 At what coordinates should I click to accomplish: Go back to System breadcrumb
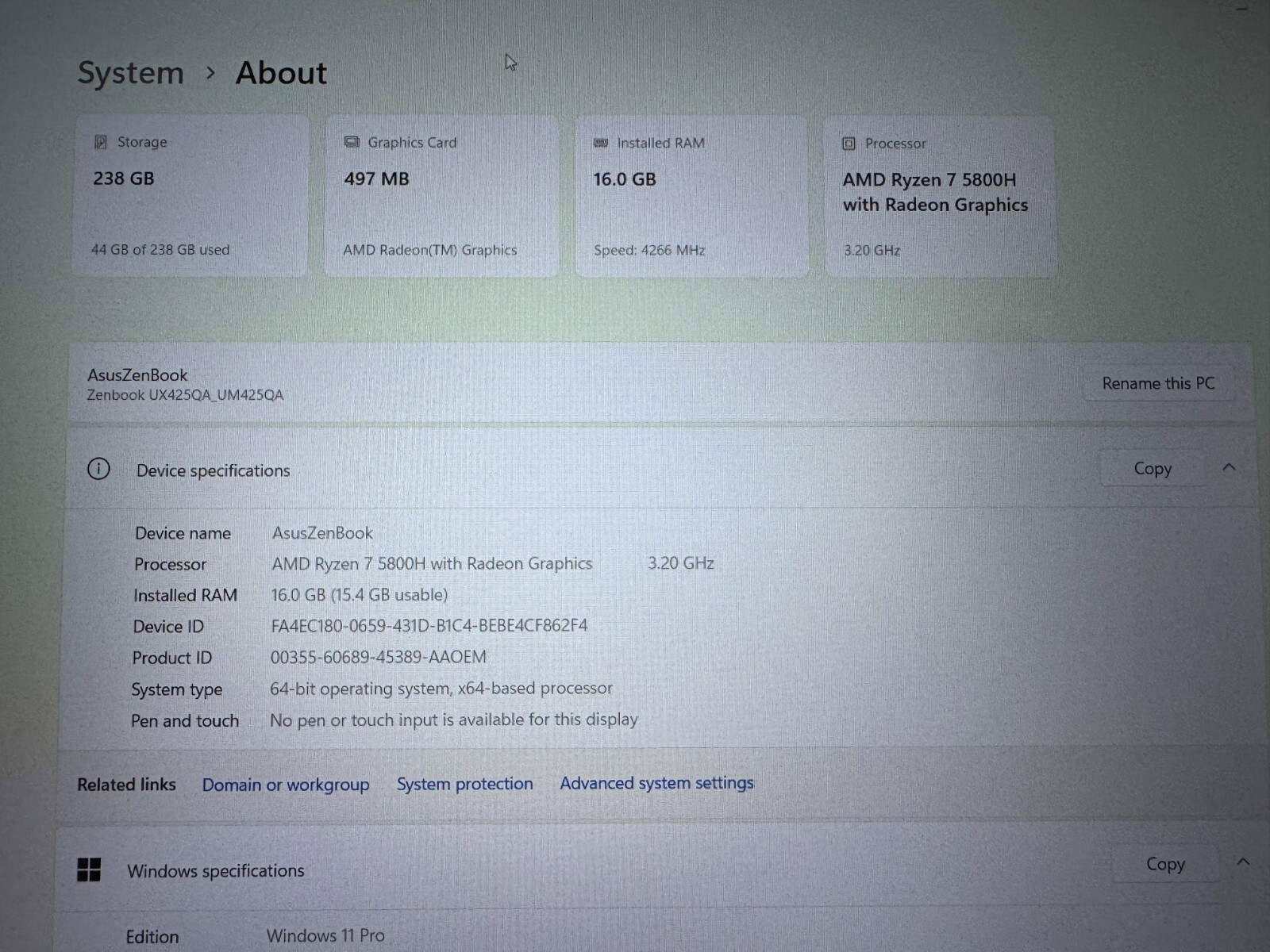pyautogui.click(x=131, y=73)
